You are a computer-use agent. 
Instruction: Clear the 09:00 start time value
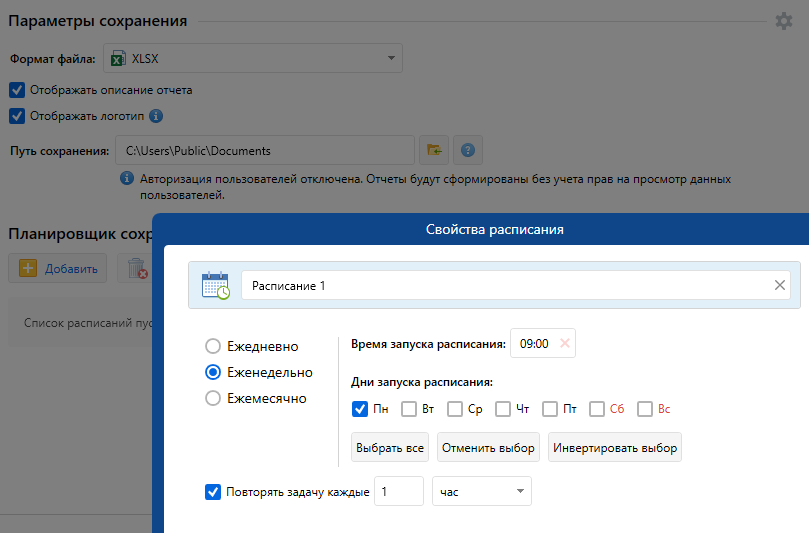[x=565, y=343]
